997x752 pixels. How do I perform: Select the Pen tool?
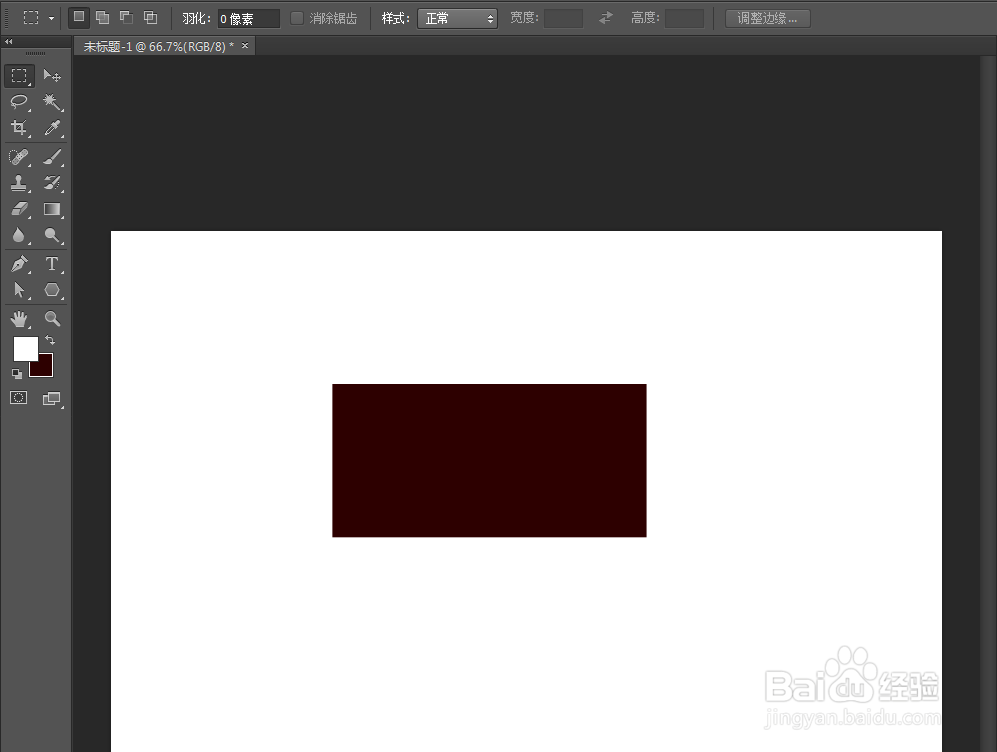click(19, 264)
